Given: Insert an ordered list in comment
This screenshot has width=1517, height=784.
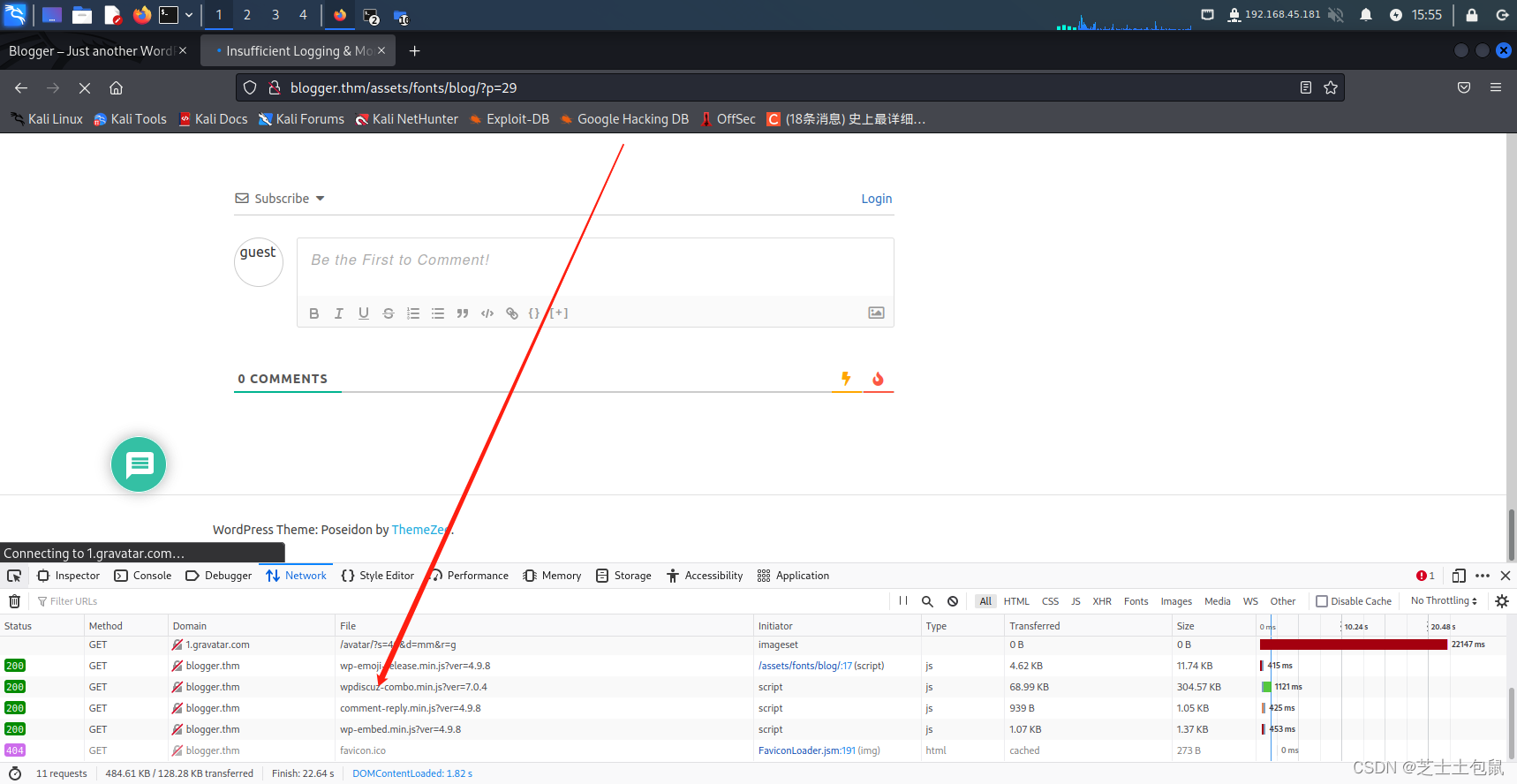Looking at the screenshot, I should 412,313.
